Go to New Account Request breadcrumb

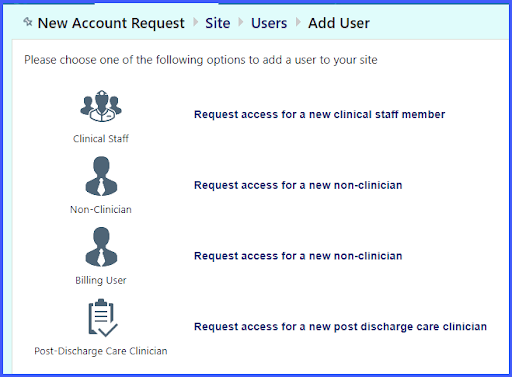click(111, 23)
